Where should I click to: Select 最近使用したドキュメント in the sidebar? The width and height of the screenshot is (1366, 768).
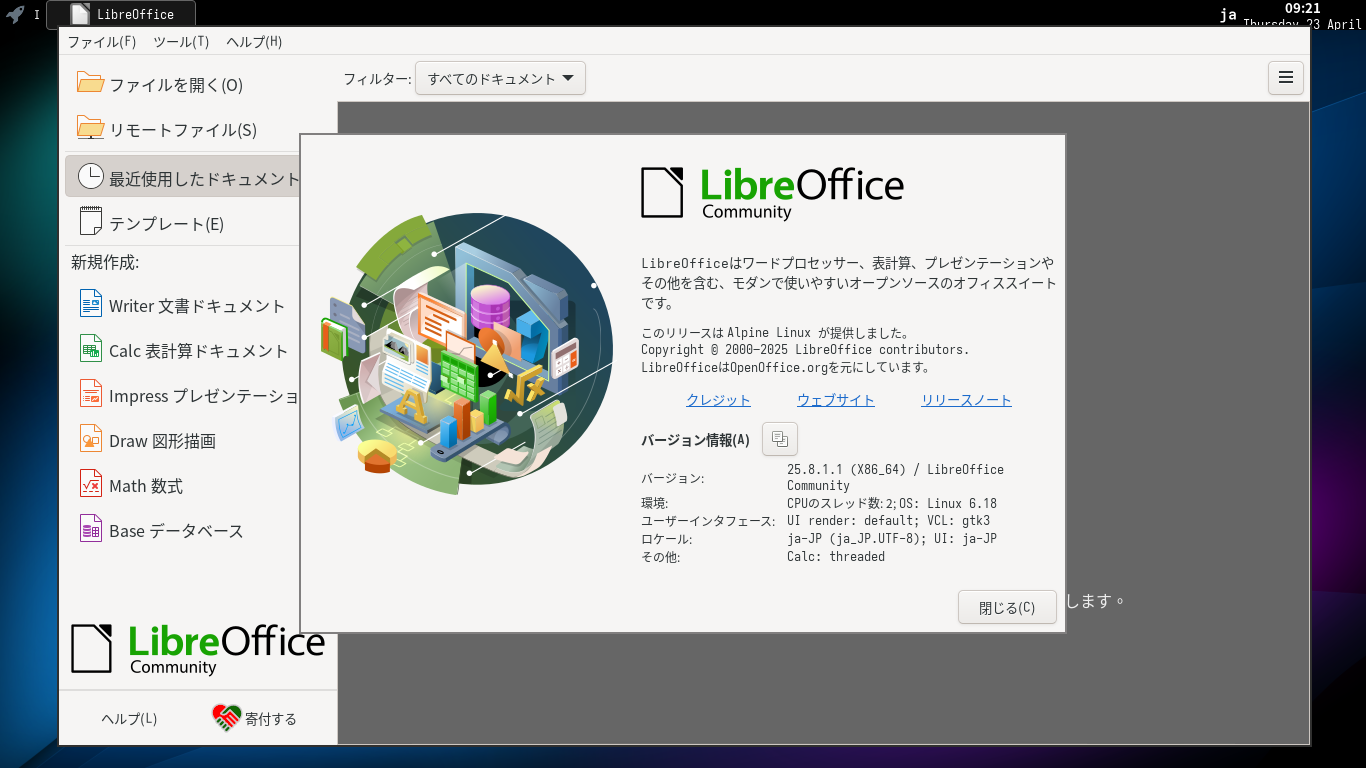183,177
